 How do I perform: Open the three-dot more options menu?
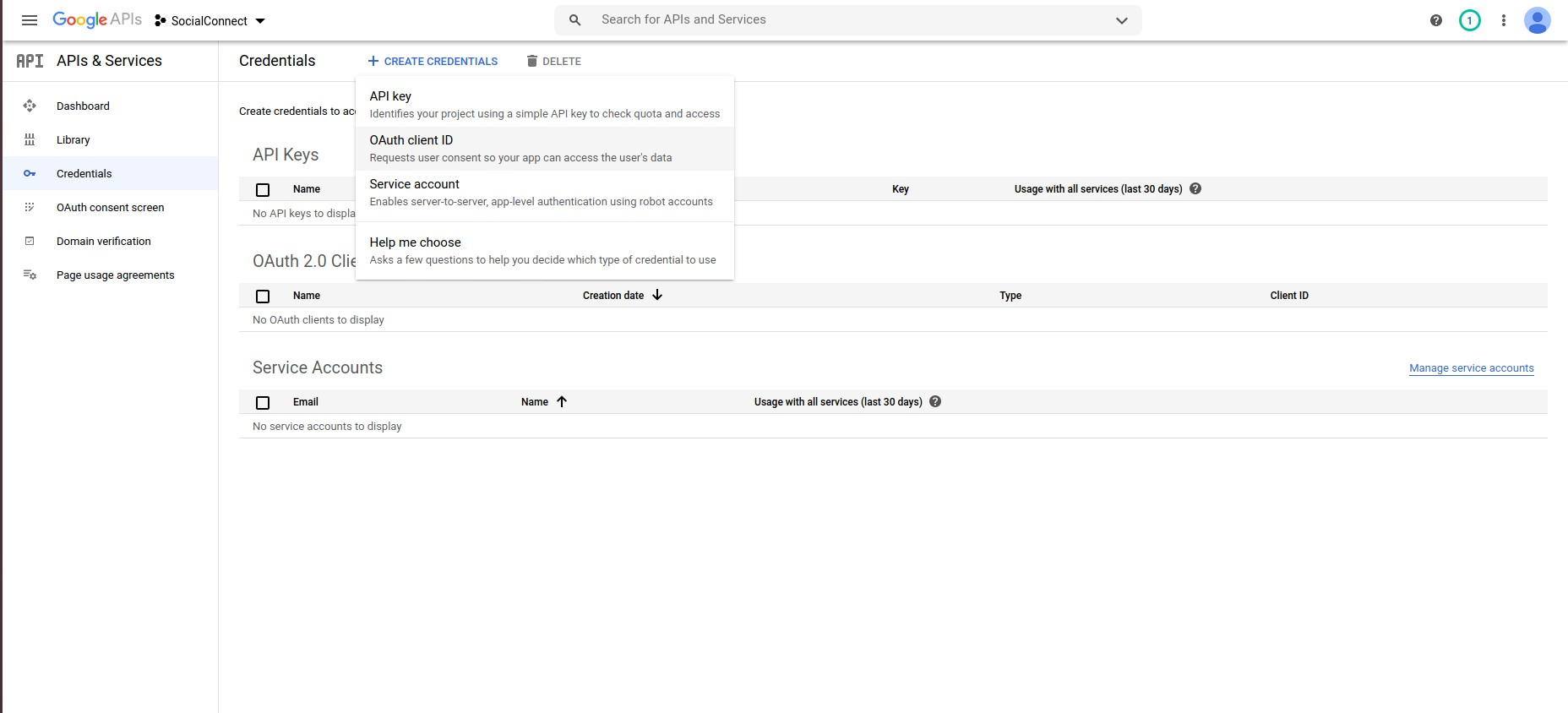pos(1504,20)
